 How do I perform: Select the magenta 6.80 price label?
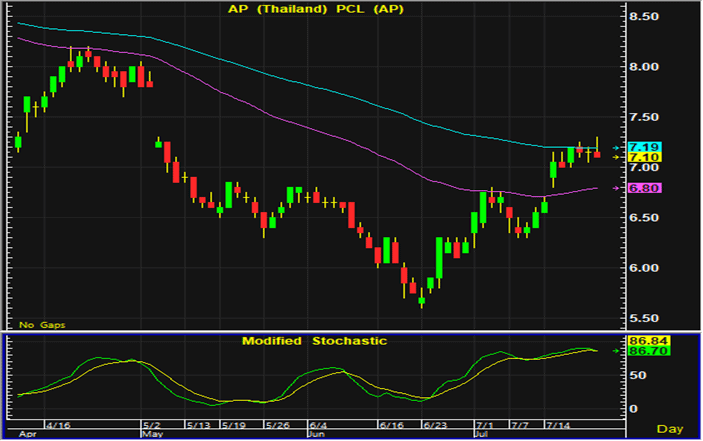[x=642, y=188]
